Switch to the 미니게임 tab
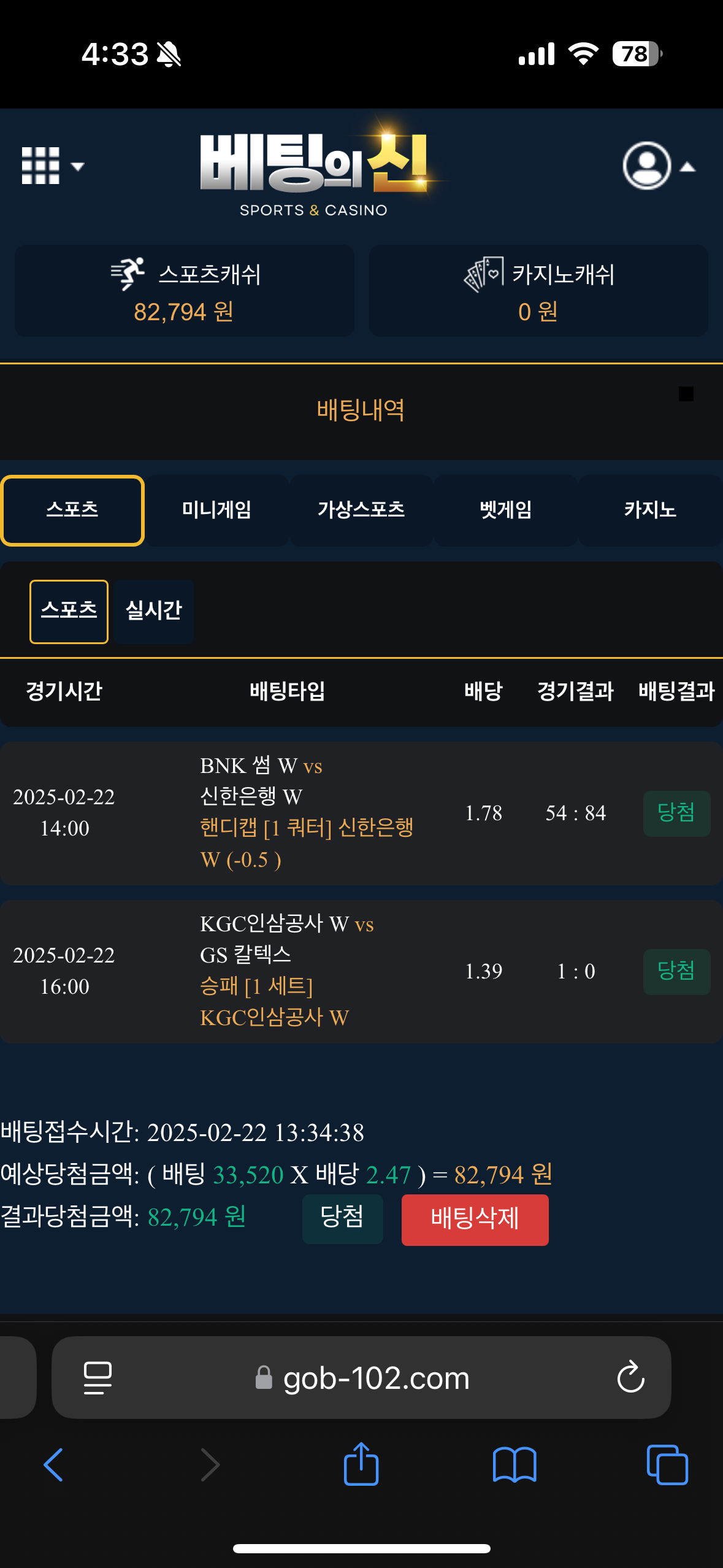Viewport: 723px width, 1568px height. pos(216,510)
